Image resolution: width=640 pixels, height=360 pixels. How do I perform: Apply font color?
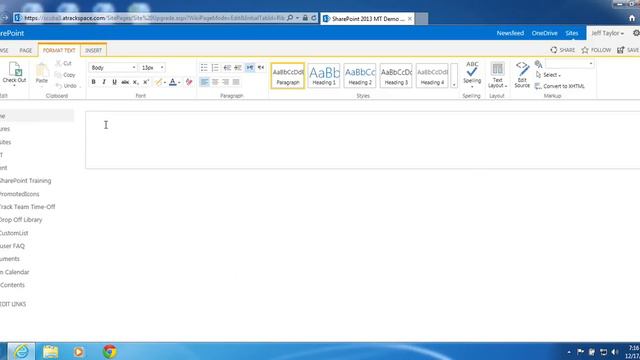click(173, 82)
